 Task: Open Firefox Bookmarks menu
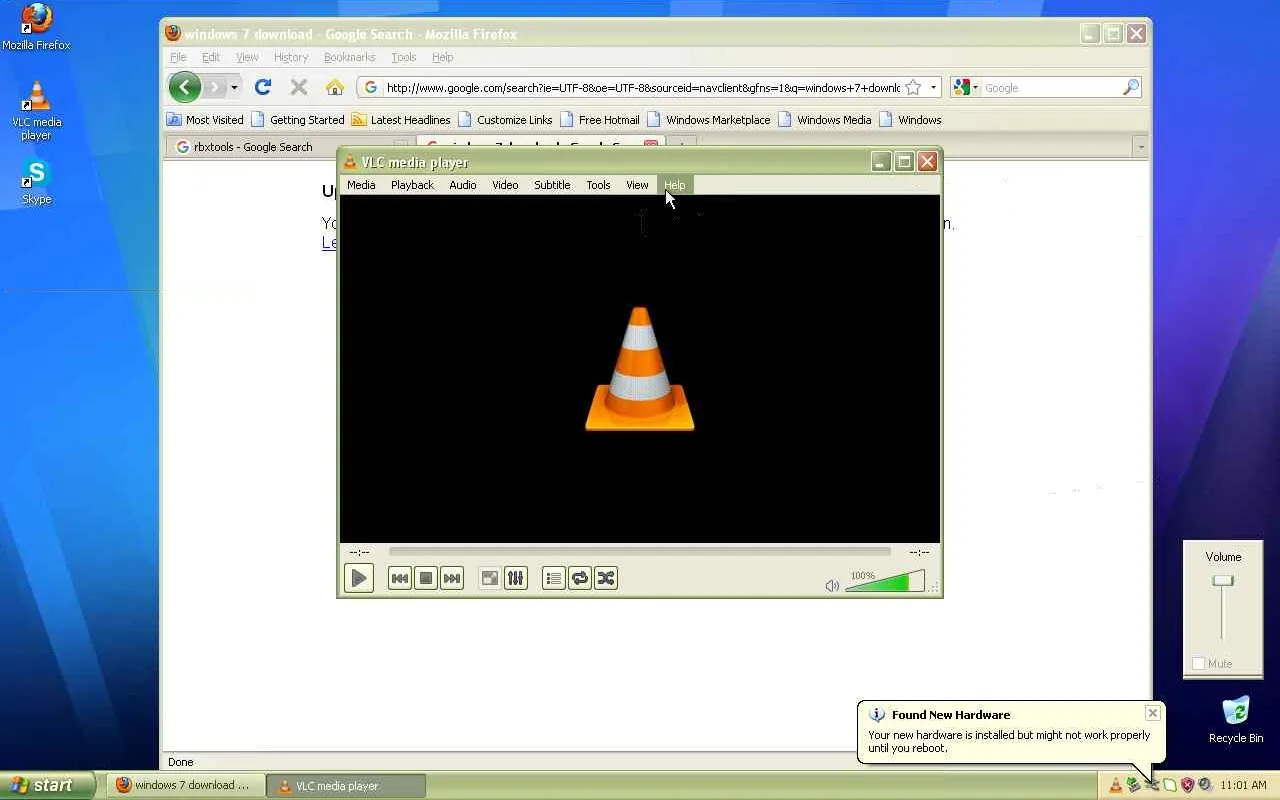click(349, 57)
